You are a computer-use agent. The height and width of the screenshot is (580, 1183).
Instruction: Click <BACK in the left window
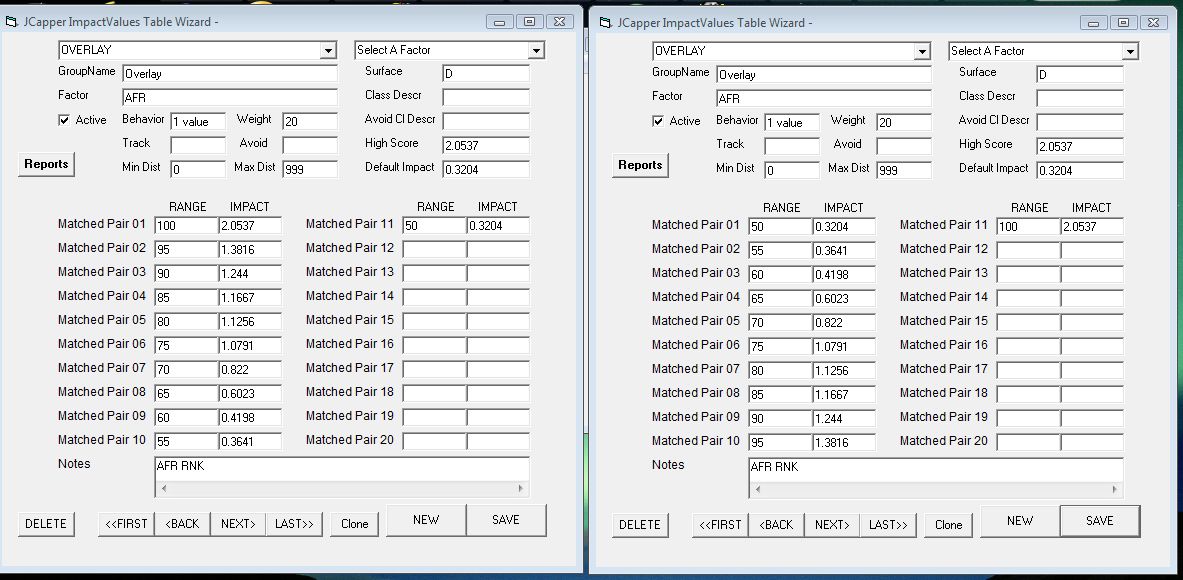(x=182, y=524)
